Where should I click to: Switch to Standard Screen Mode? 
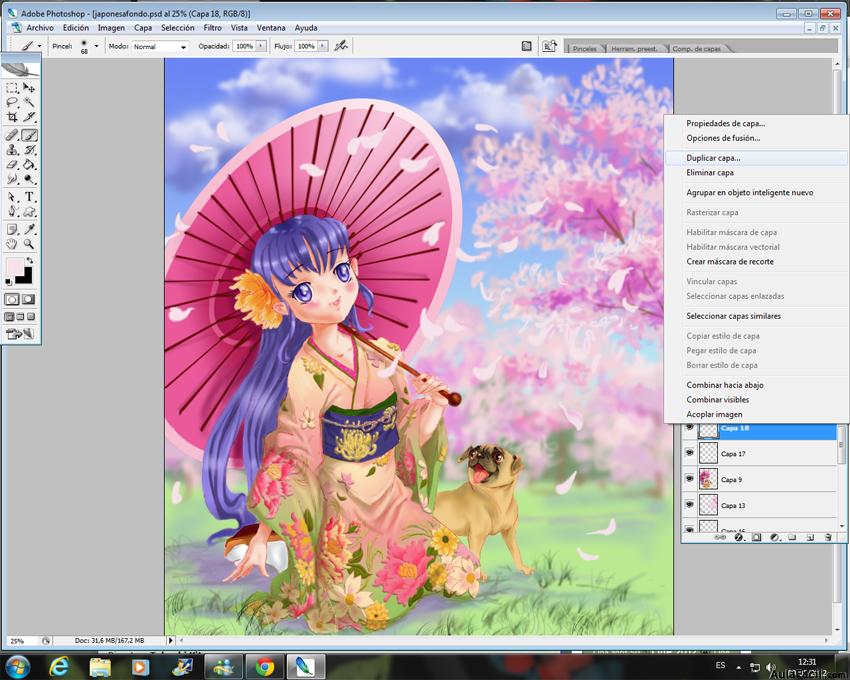point(9,317)
